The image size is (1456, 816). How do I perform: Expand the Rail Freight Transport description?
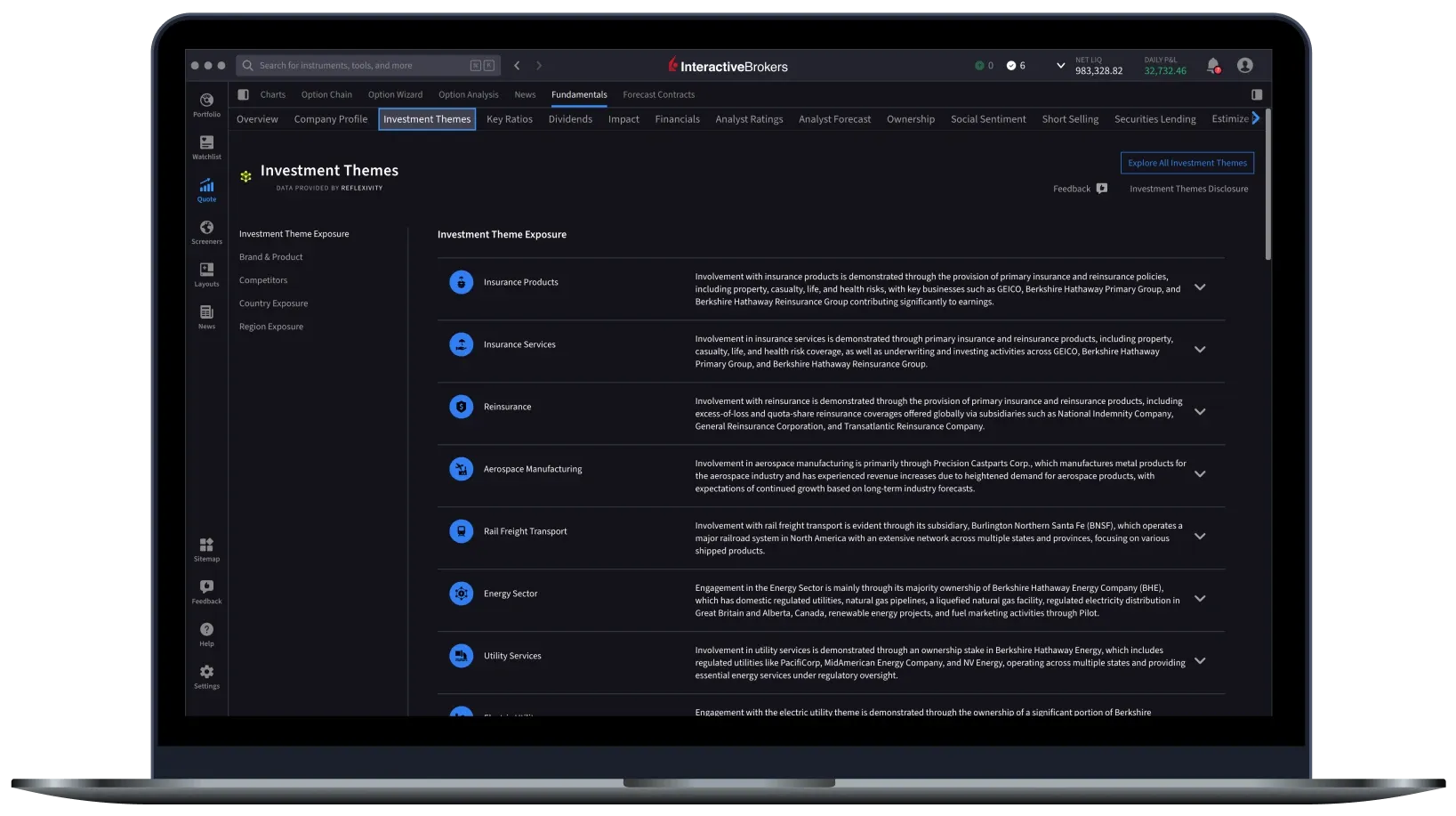(x=1200, y=537)
